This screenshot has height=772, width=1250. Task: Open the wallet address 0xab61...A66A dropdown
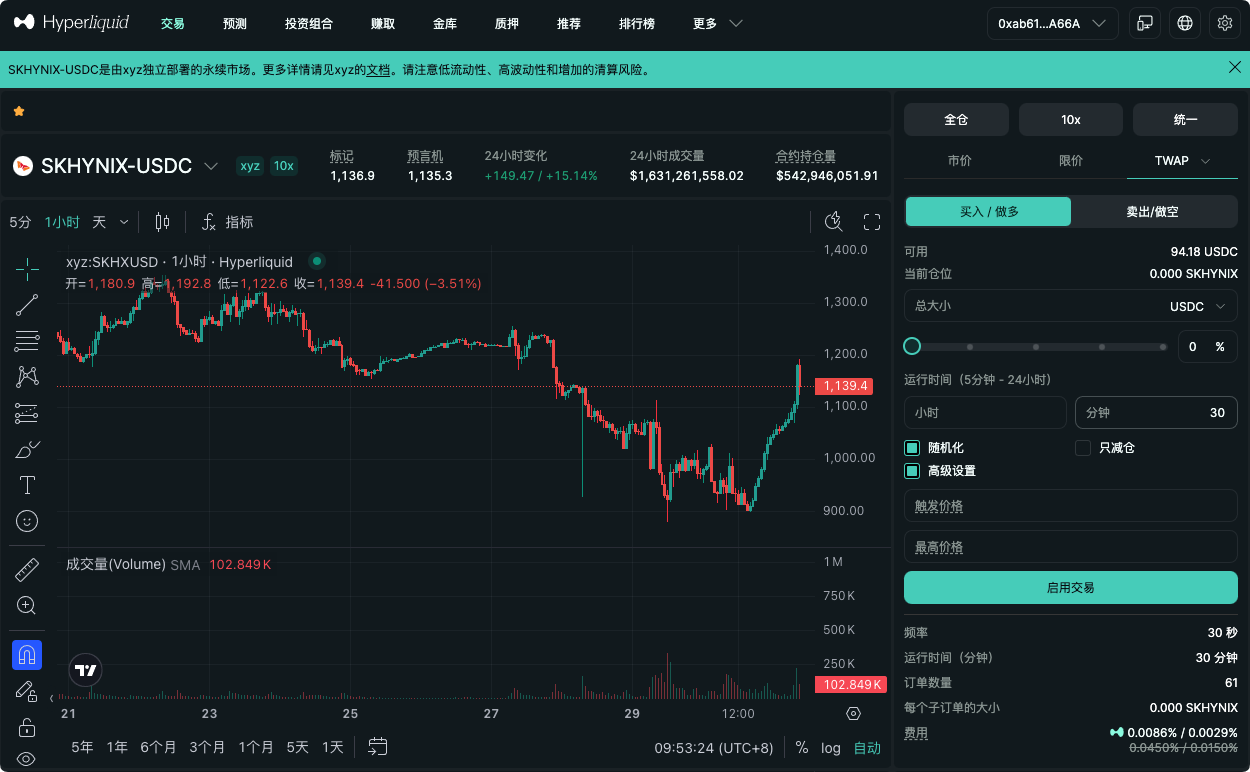click(1052, 23)
